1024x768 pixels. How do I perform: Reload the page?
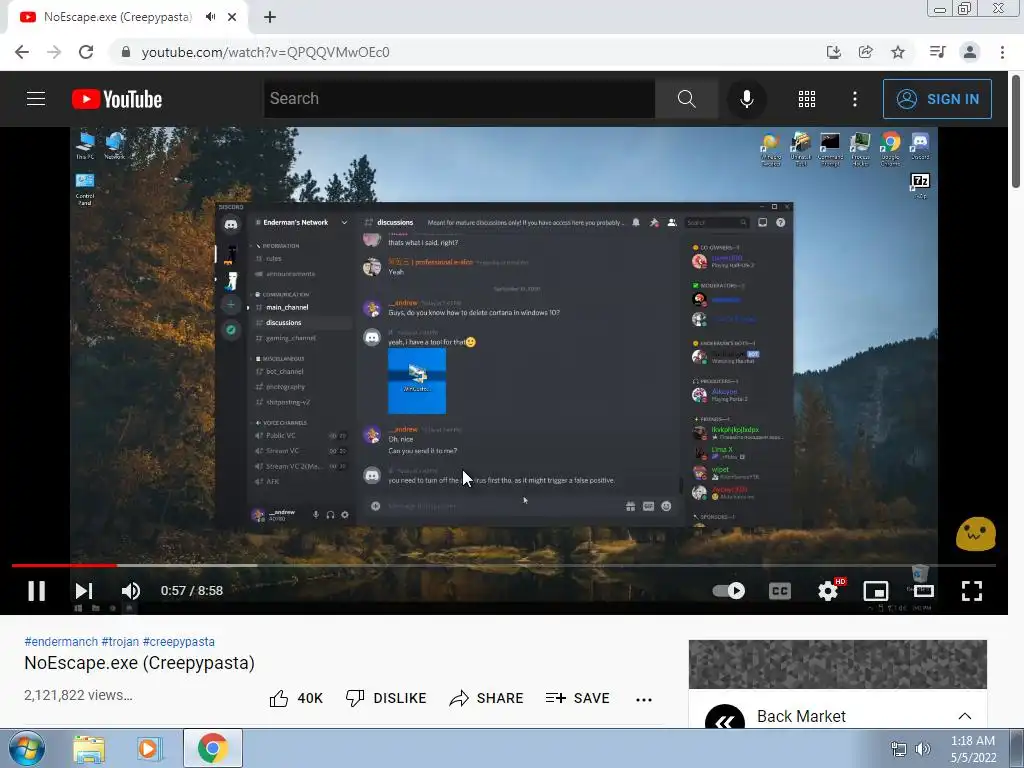(x=86, y=52)
